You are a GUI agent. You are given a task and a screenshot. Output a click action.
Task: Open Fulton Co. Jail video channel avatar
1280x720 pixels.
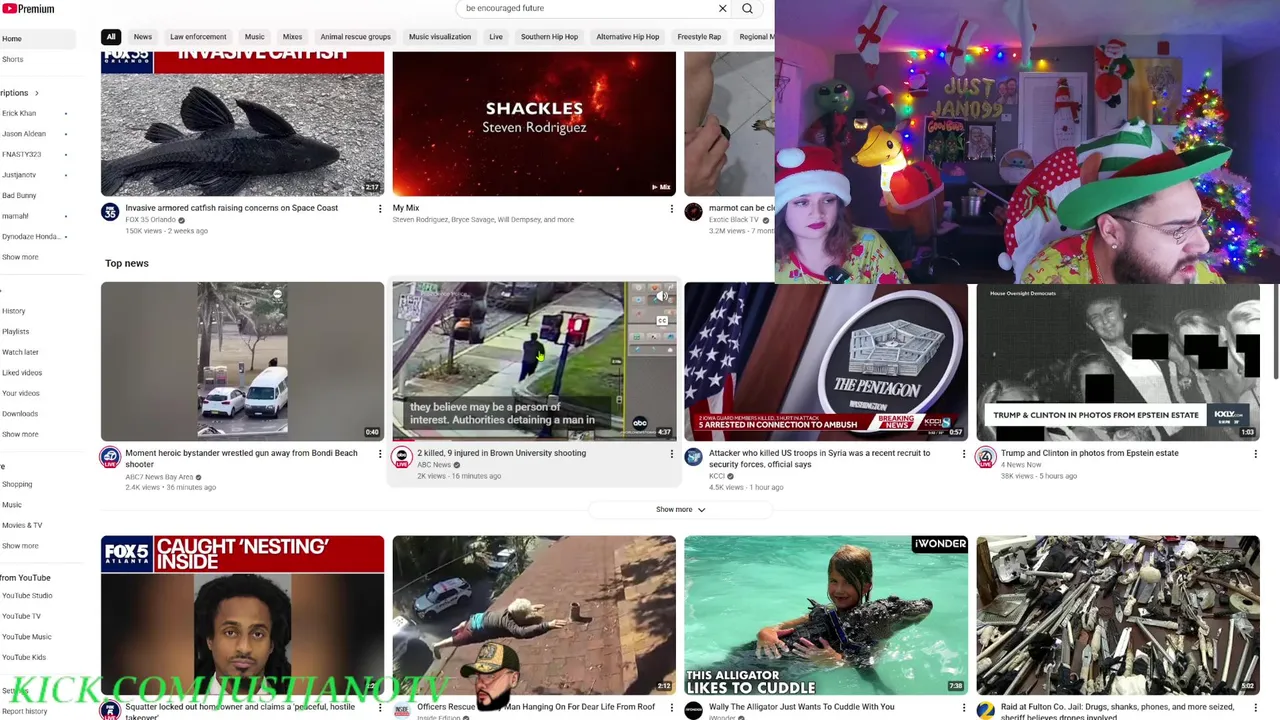(x=986, y=711)
